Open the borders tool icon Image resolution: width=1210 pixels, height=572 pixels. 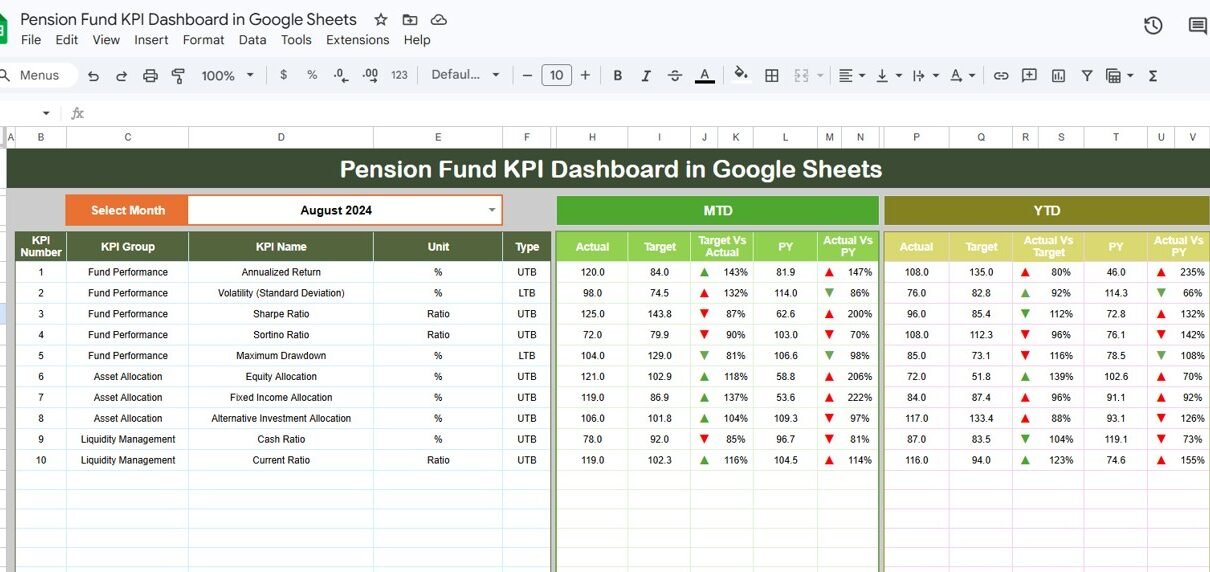[772, 75]
